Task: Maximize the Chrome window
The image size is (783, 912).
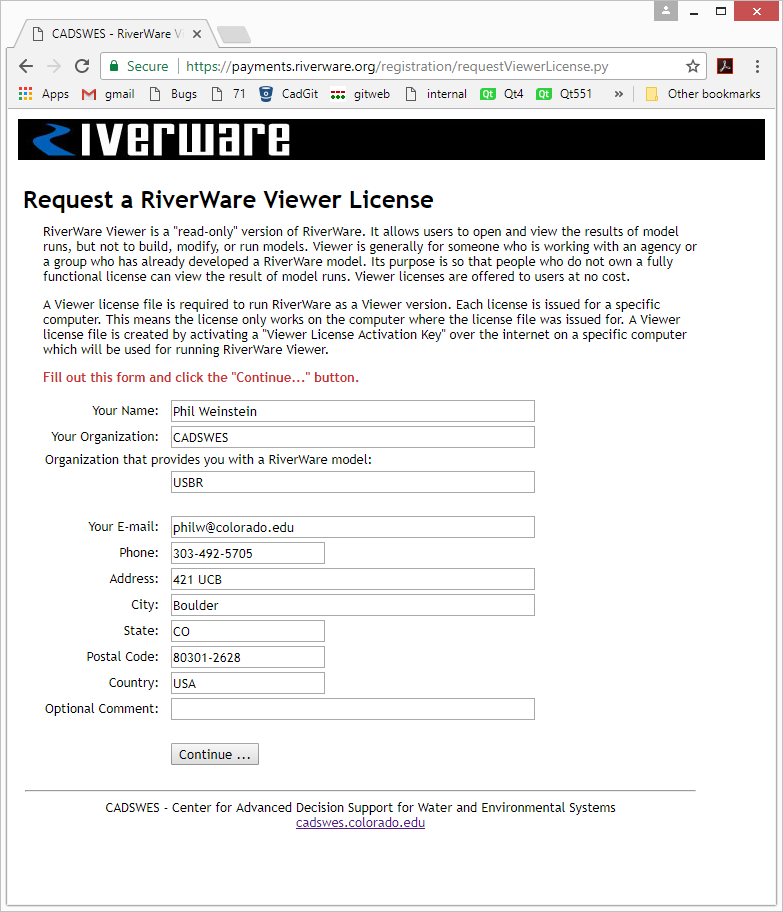Action: point(721,11)
